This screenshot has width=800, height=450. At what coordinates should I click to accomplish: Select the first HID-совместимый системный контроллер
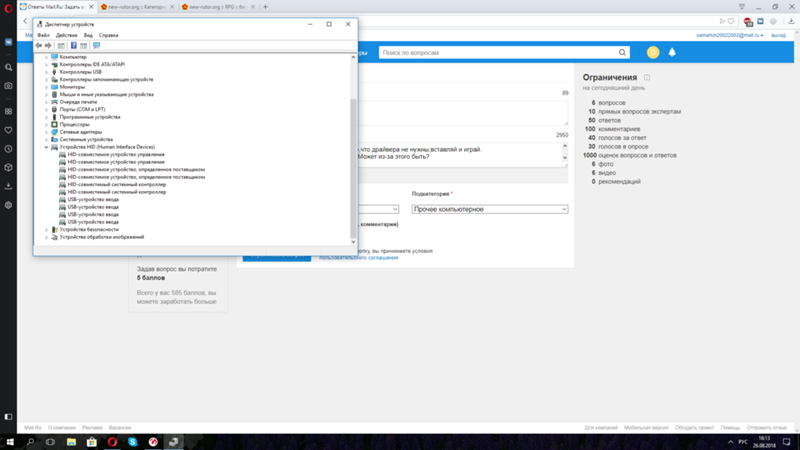[x=116, y=184]
